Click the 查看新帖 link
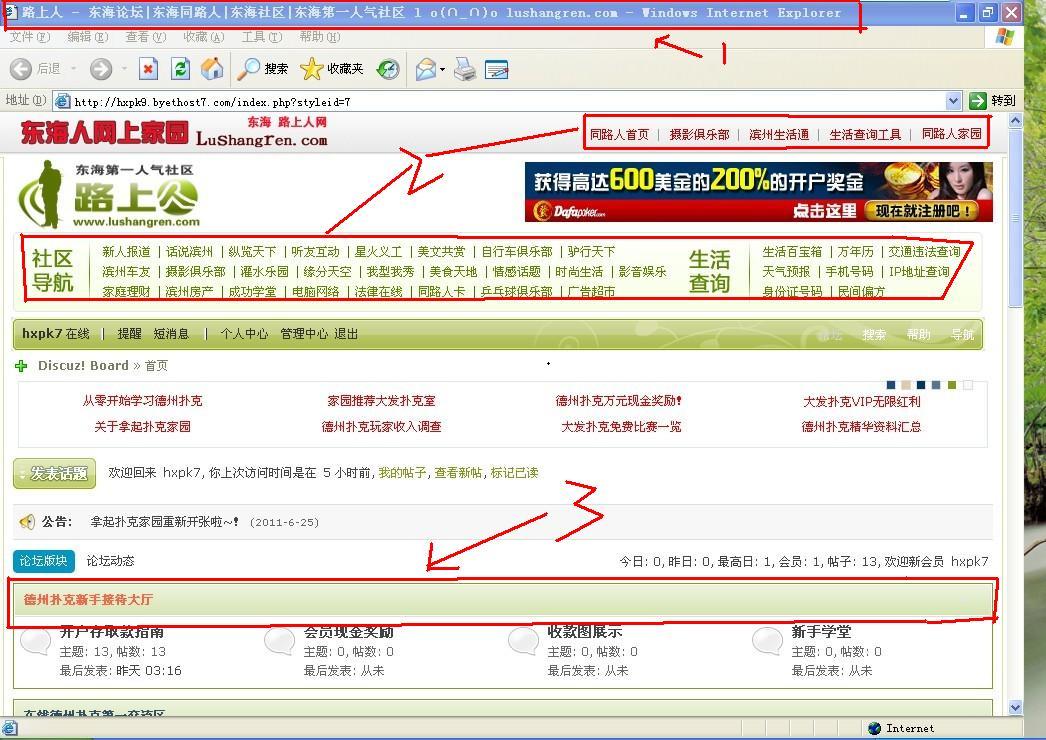 coord(458,473)
